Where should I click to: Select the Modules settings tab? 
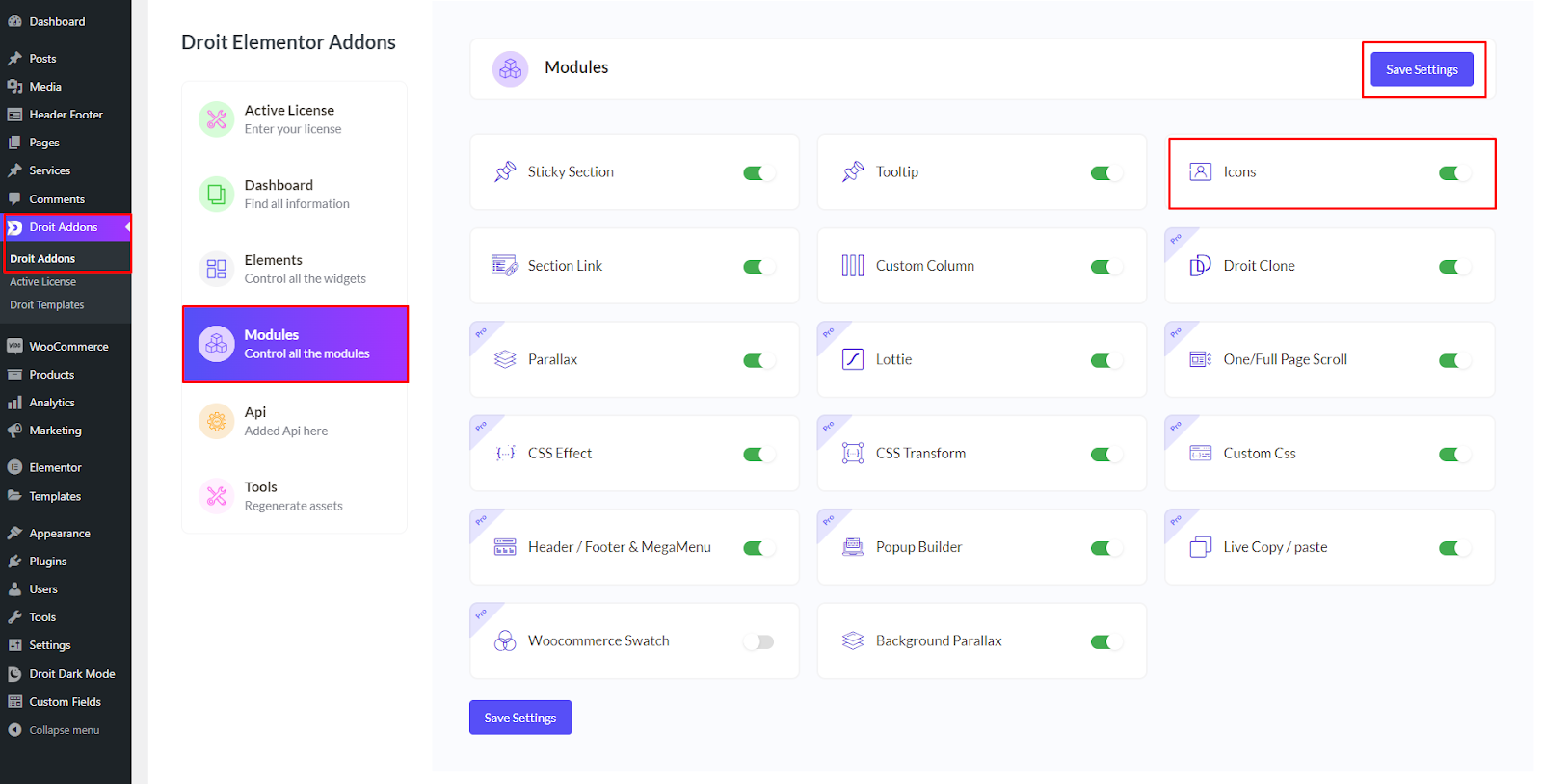pos(295,344)
